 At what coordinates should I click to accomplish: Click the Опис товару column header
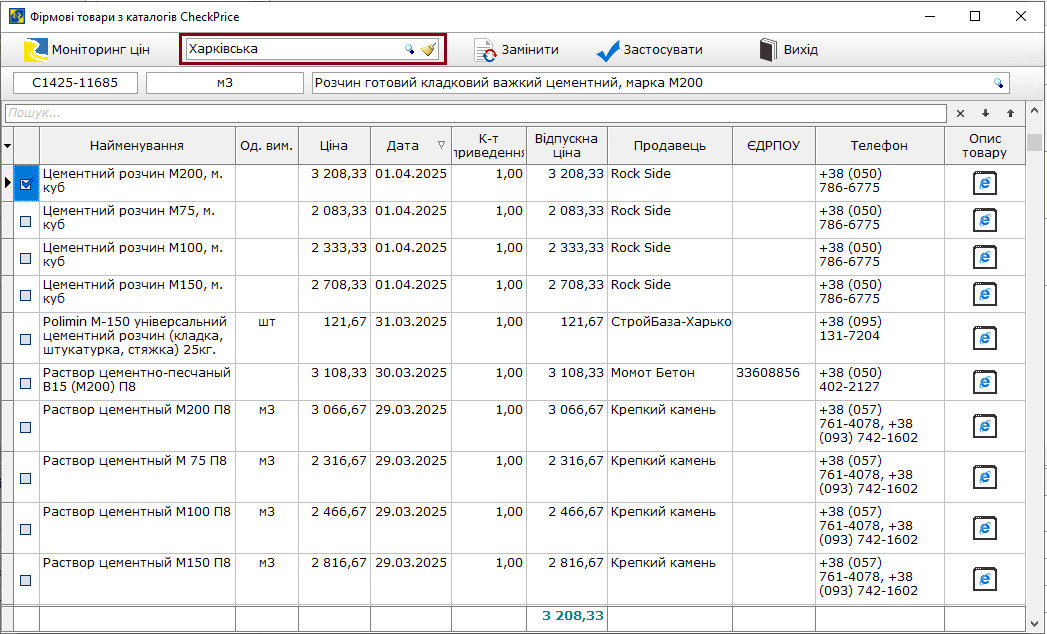984,146
